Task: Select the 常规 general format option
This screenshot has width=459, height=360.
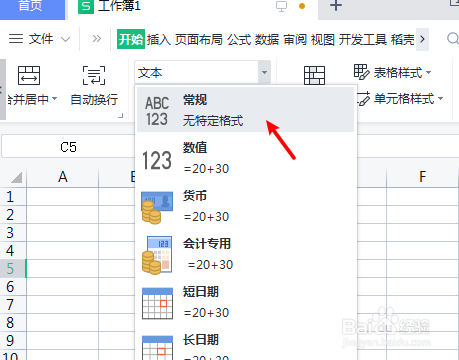Action: [x=245, y=110]
